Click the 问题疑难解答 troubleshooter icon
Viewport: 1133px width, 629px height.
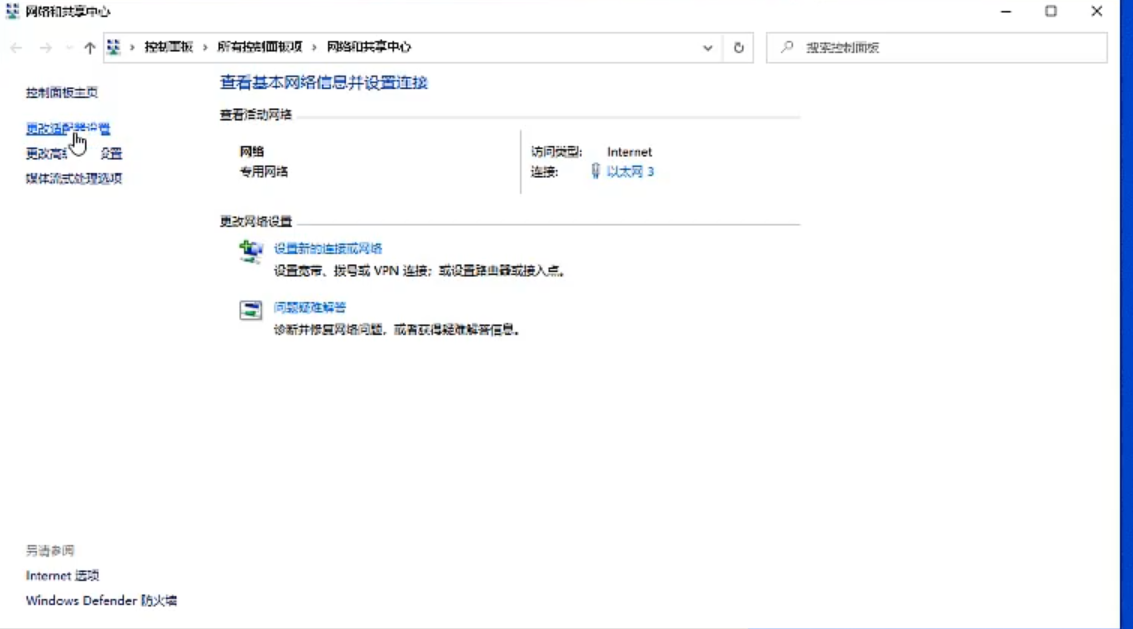click(x=250, y=310)
